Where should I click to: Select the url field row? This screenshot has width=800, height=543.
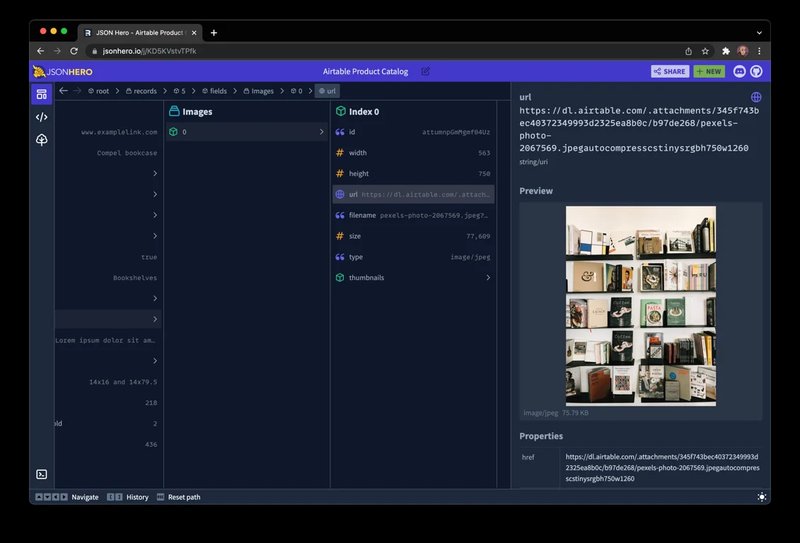click(413, 194)
